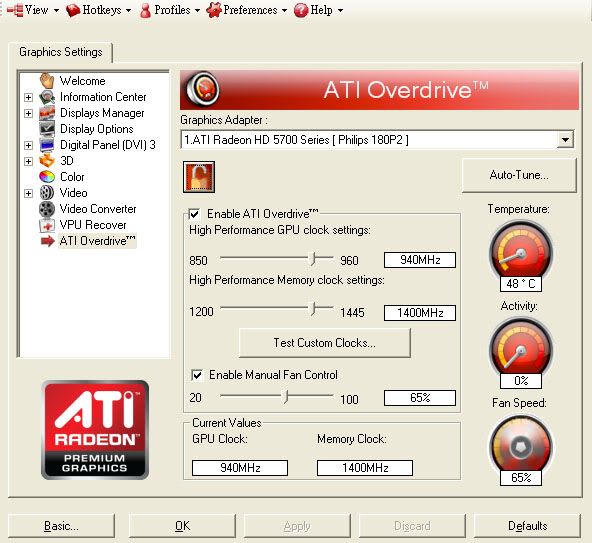Open the Help menu

(319, 10)
